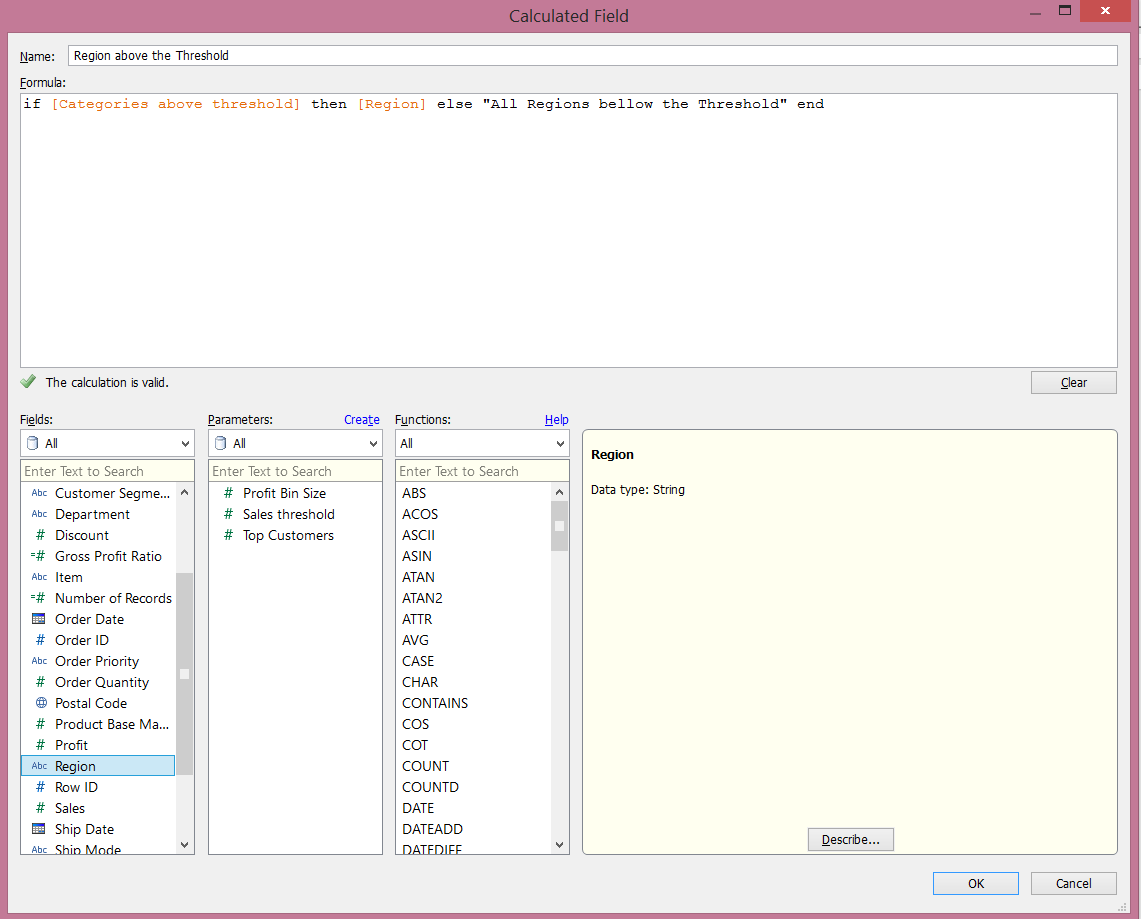
Task: Click the Describe... button
Action: tap(850, 840)
